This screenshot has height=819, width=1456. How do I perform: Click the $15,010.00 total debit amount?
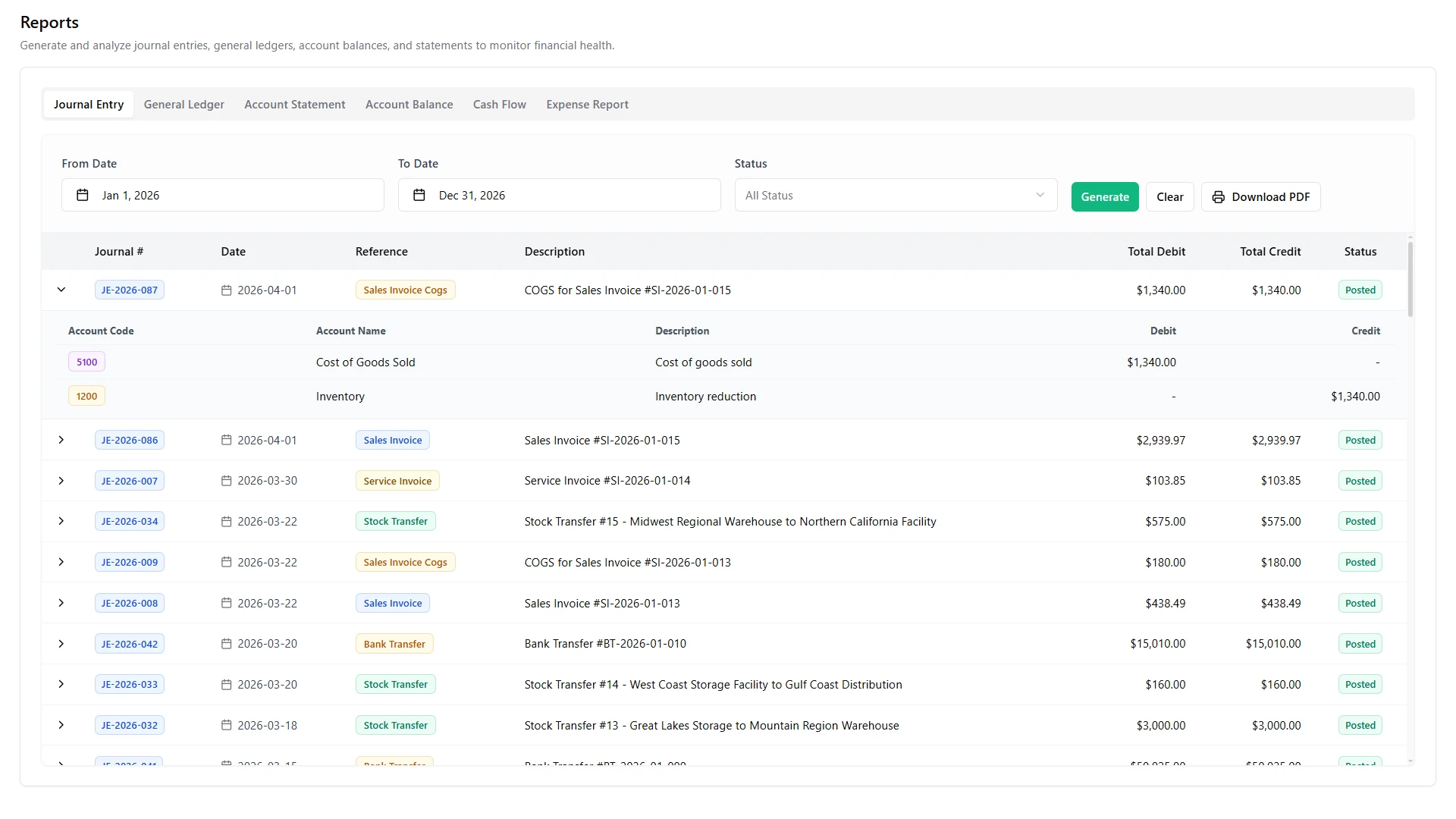pyautogui.click(x=1157, y=644)
